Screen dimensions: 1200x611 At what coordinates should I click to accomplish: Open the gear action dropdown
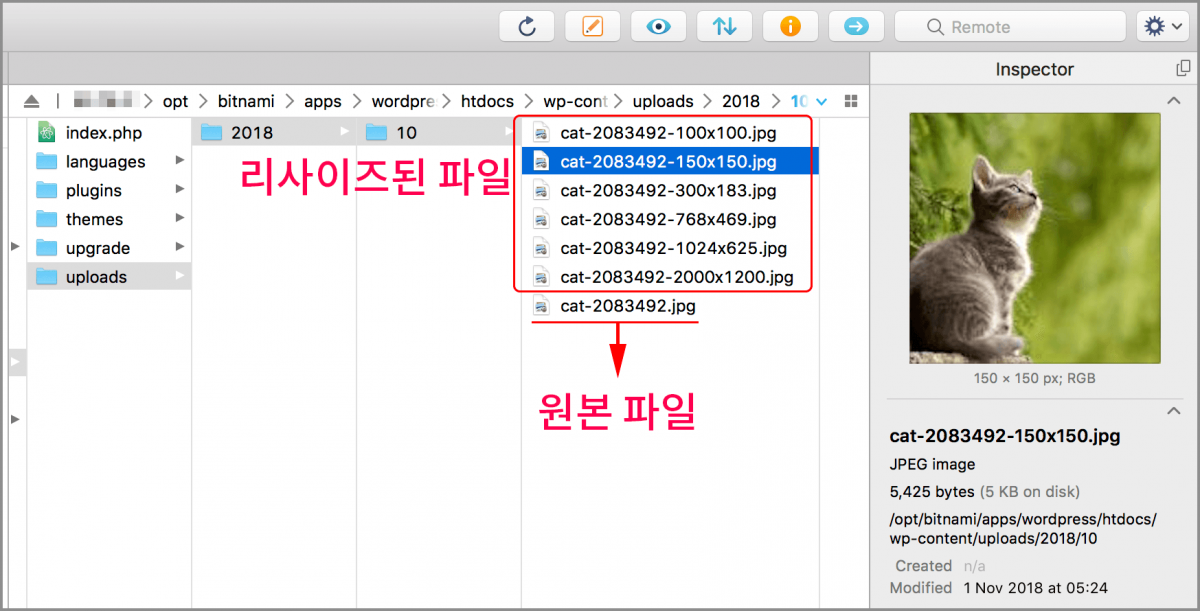1163,26
